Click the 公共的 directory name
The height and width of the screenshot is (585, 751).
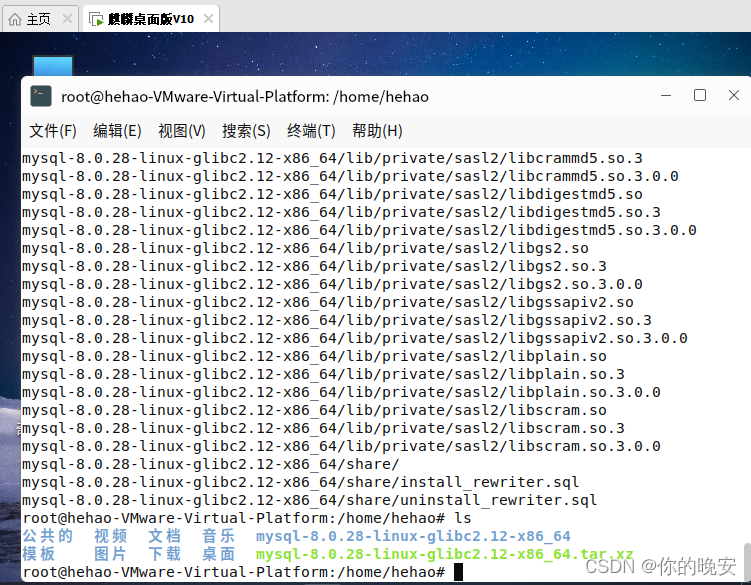point(47,536)
